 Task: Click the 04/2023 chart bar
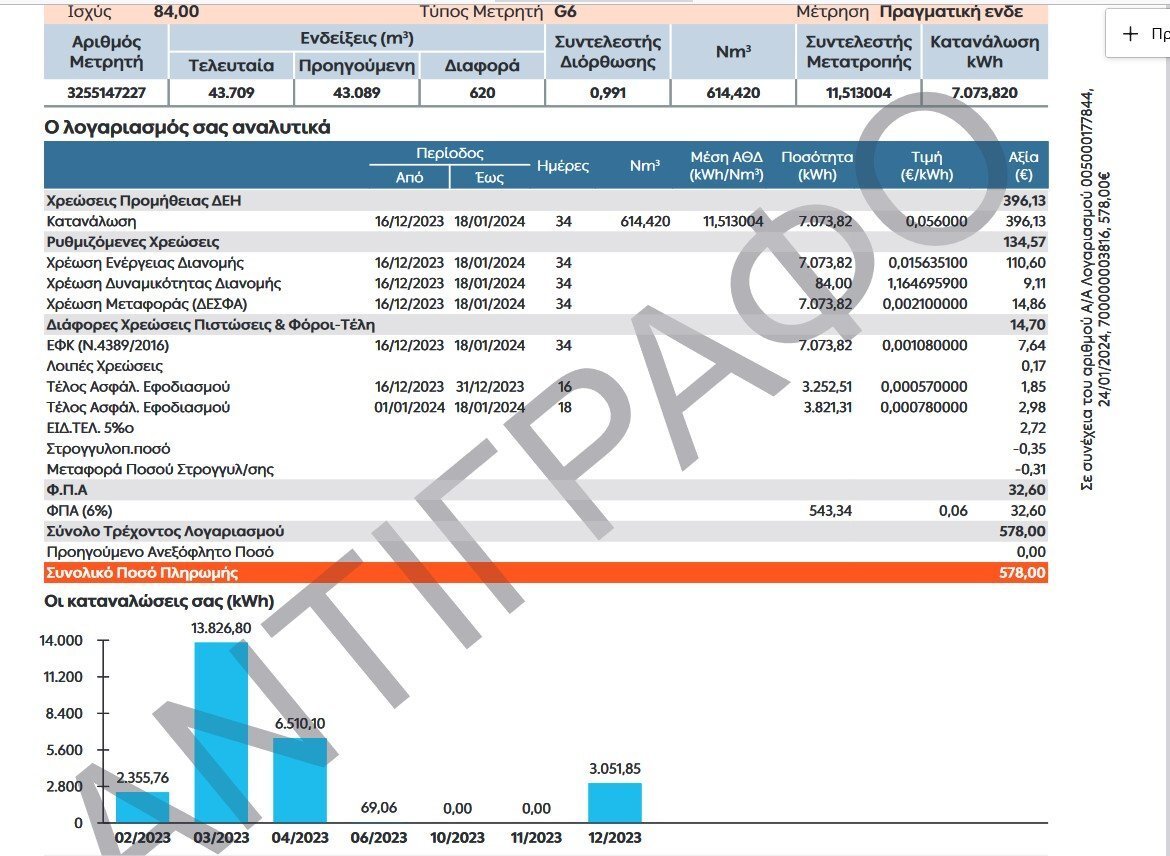[x=300, y=781]
